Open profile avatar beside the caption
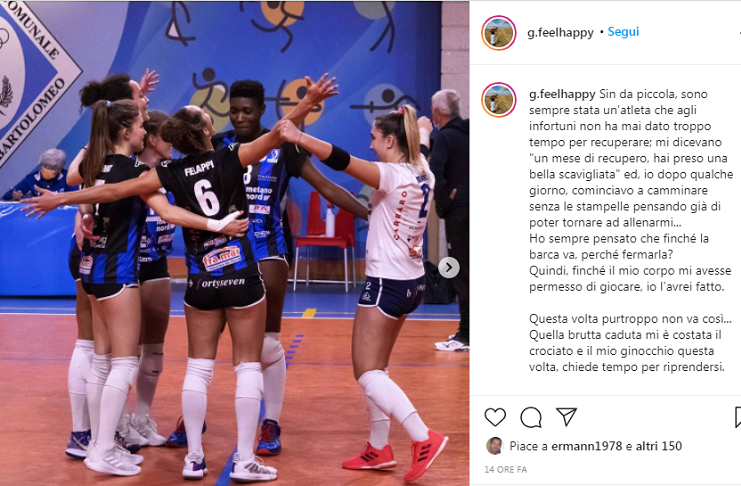741x486 pixels. pyautogui.click(x=498, y=100)
